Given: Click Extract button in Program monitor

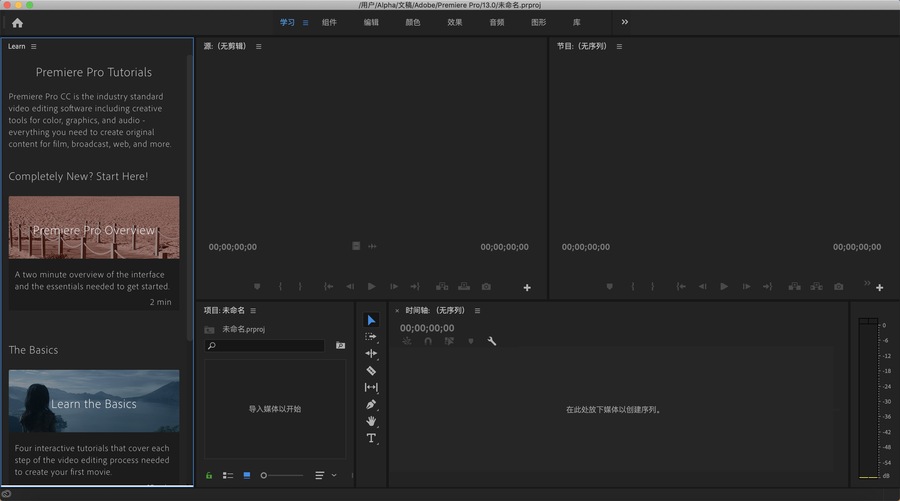Looking at the screenshot, I should [816, 286].
